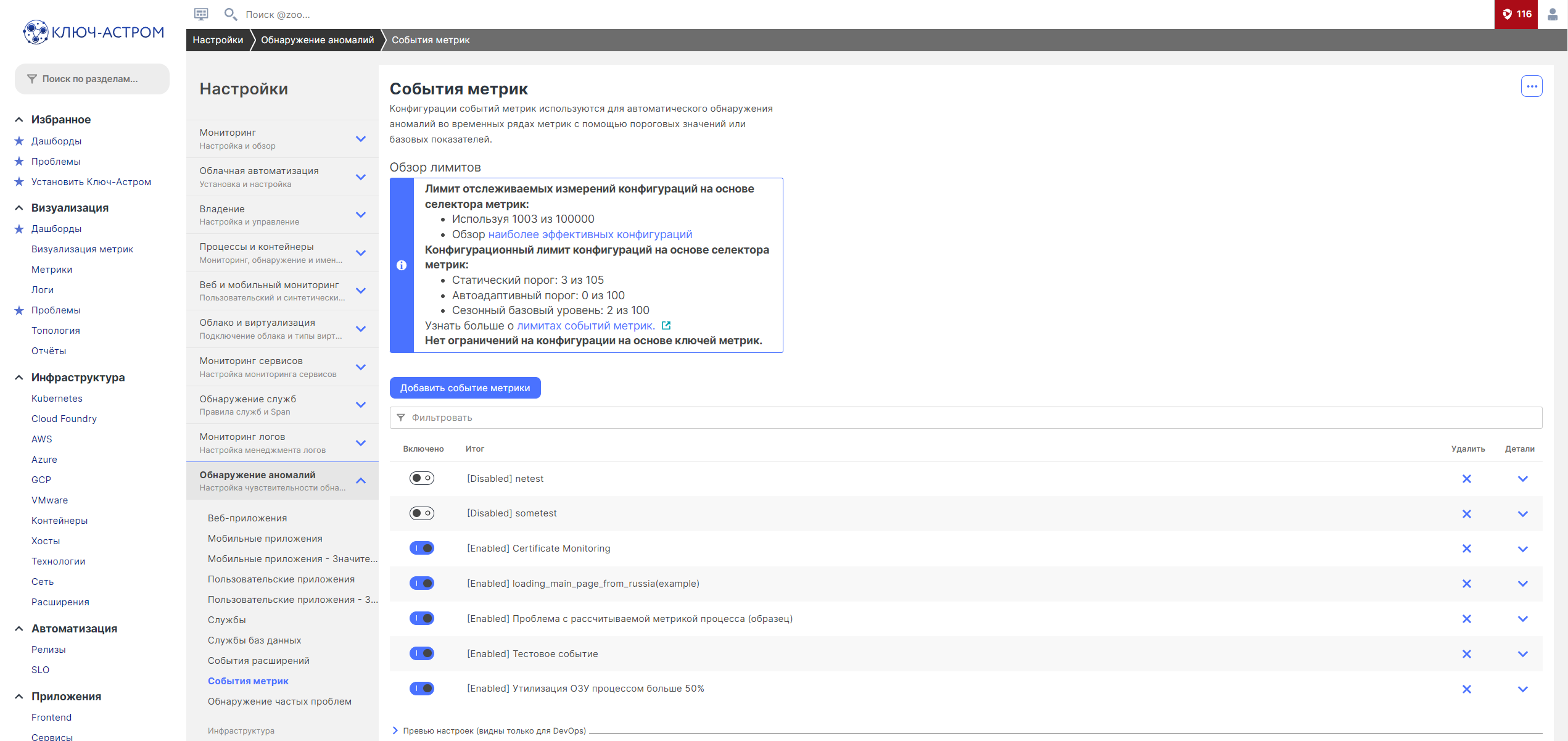
Task: Turn off the Тестовое событие toggle
Action: point(422,653)
